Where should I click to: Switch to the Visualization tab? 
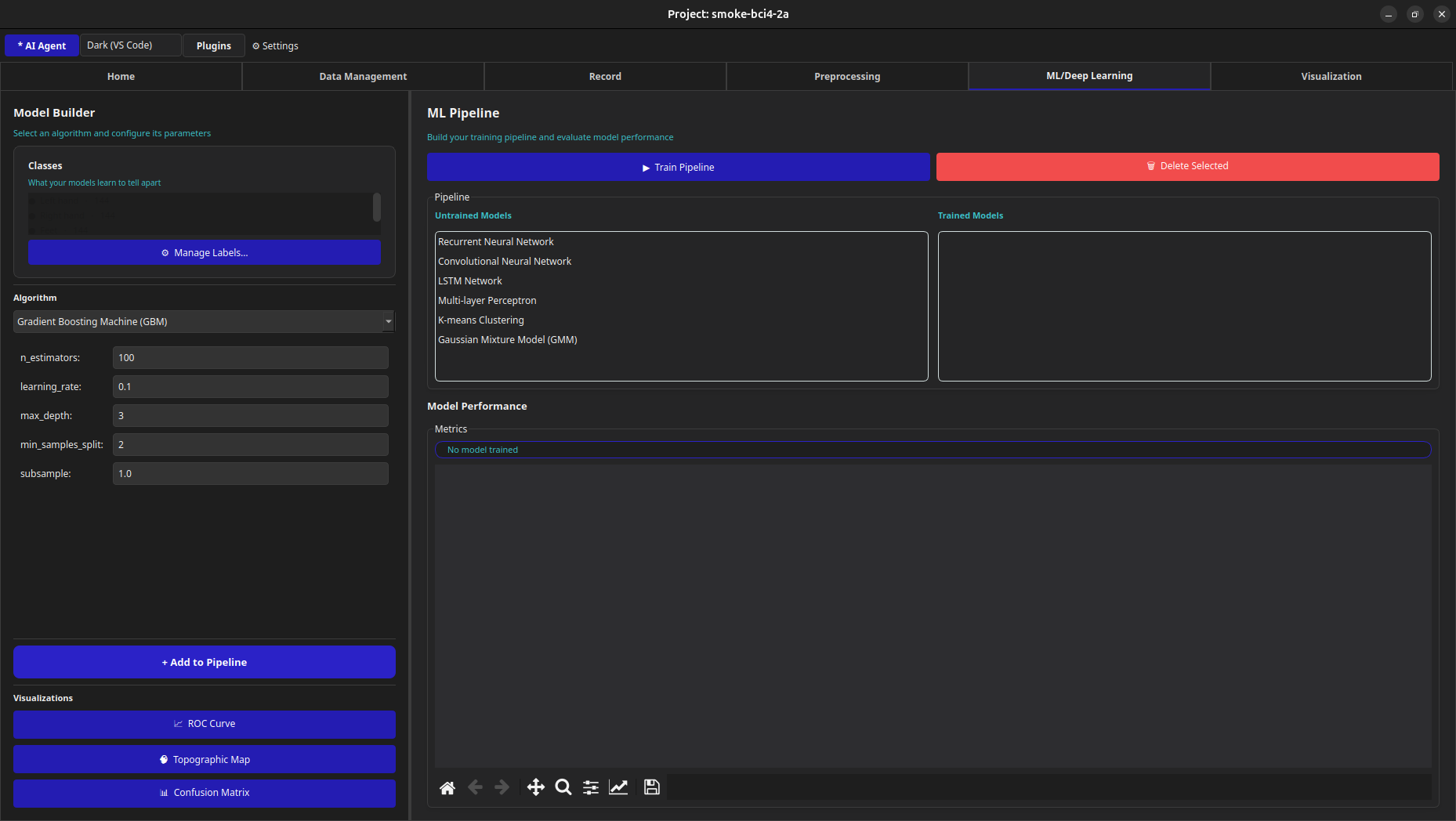pyautogui.click(x=1331, y=77)
